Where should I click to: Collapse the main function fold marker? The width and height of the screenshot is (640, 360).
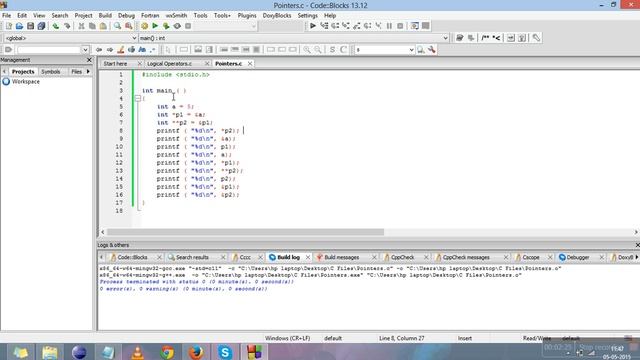[138, 98]
